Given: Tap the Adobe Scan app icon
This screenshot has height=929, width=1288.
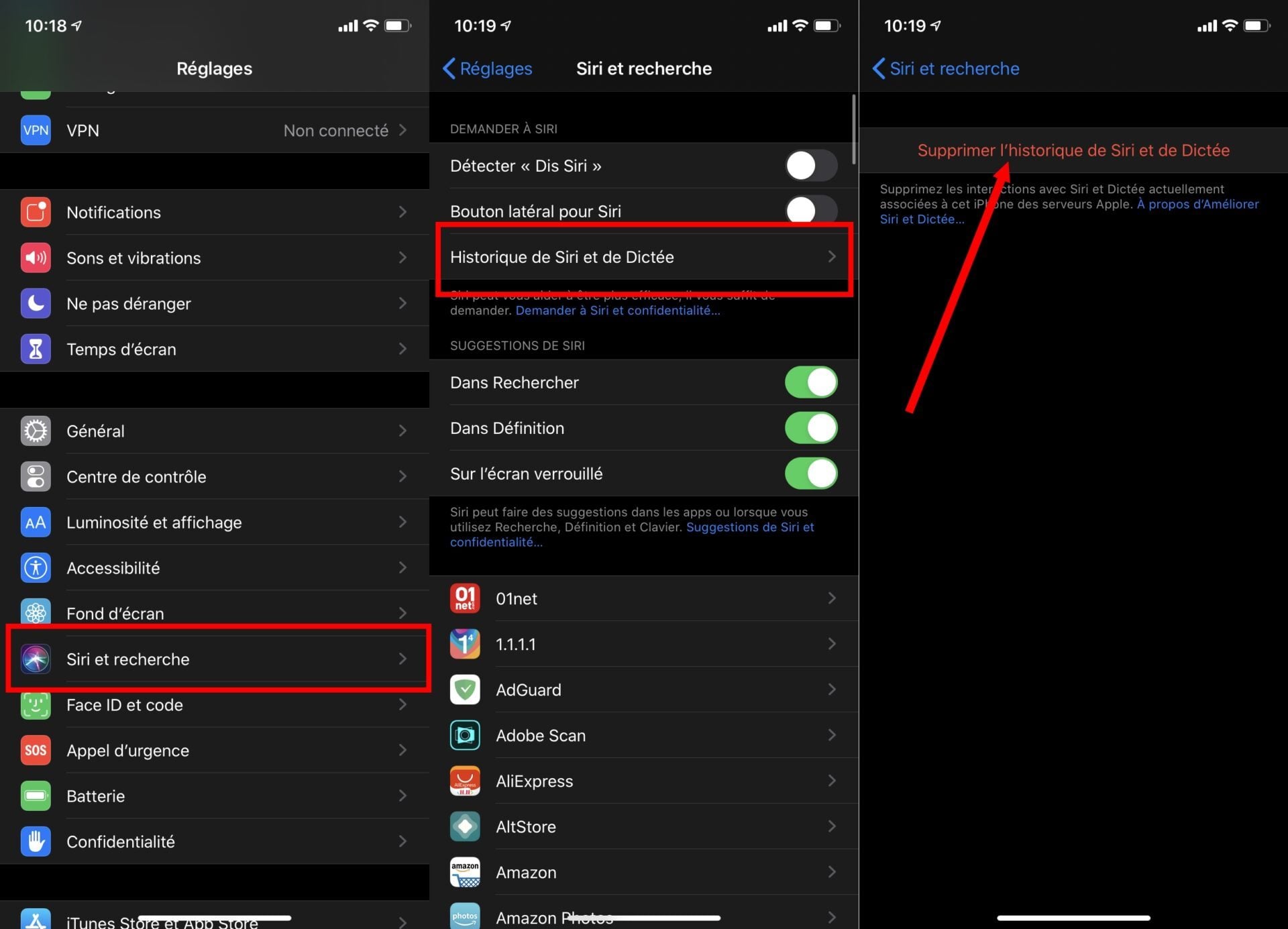Looking at the screenshot, I should tap(465, 735).
